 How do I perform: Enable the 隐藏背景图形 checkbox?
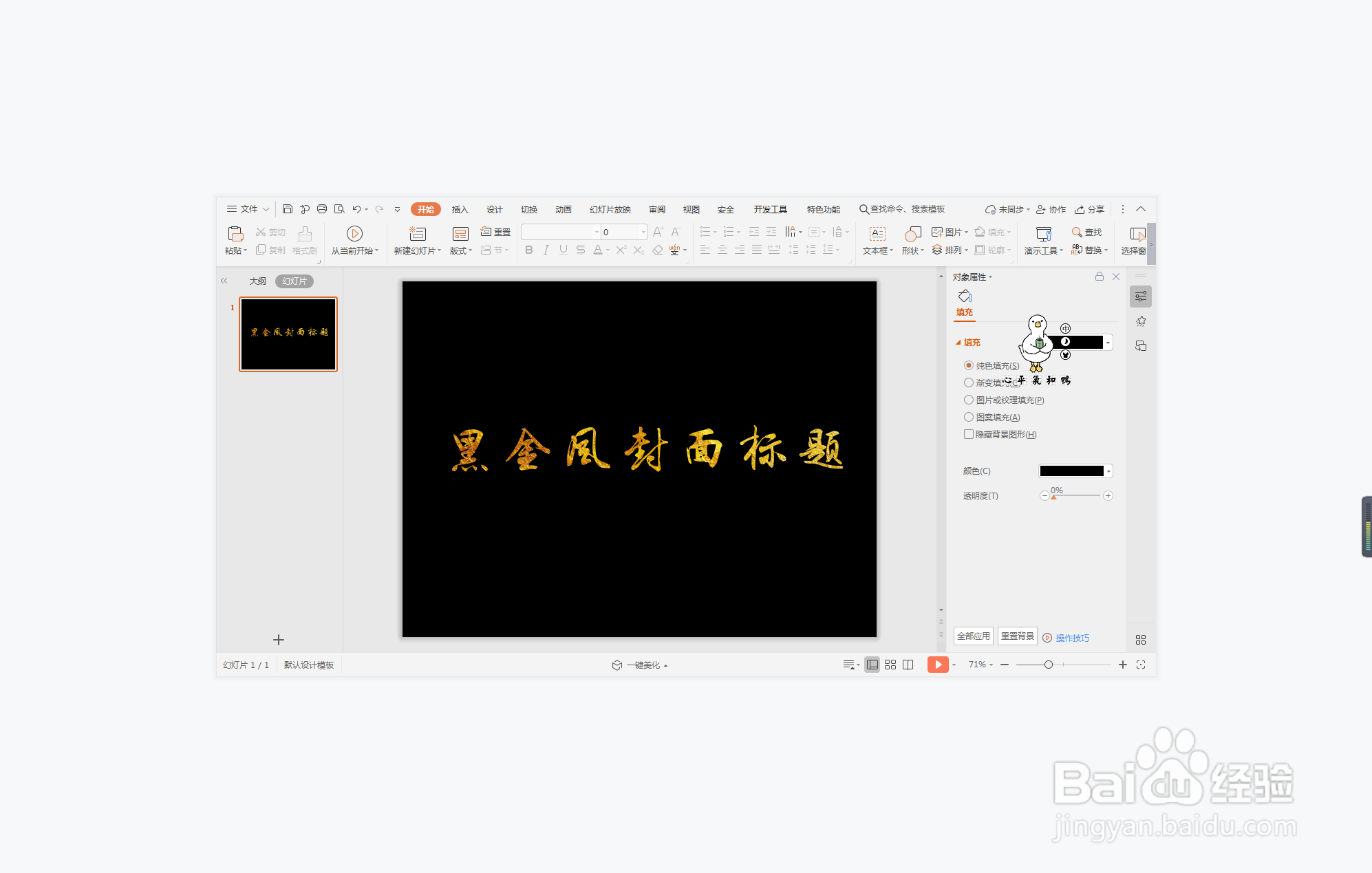point(969,434)
